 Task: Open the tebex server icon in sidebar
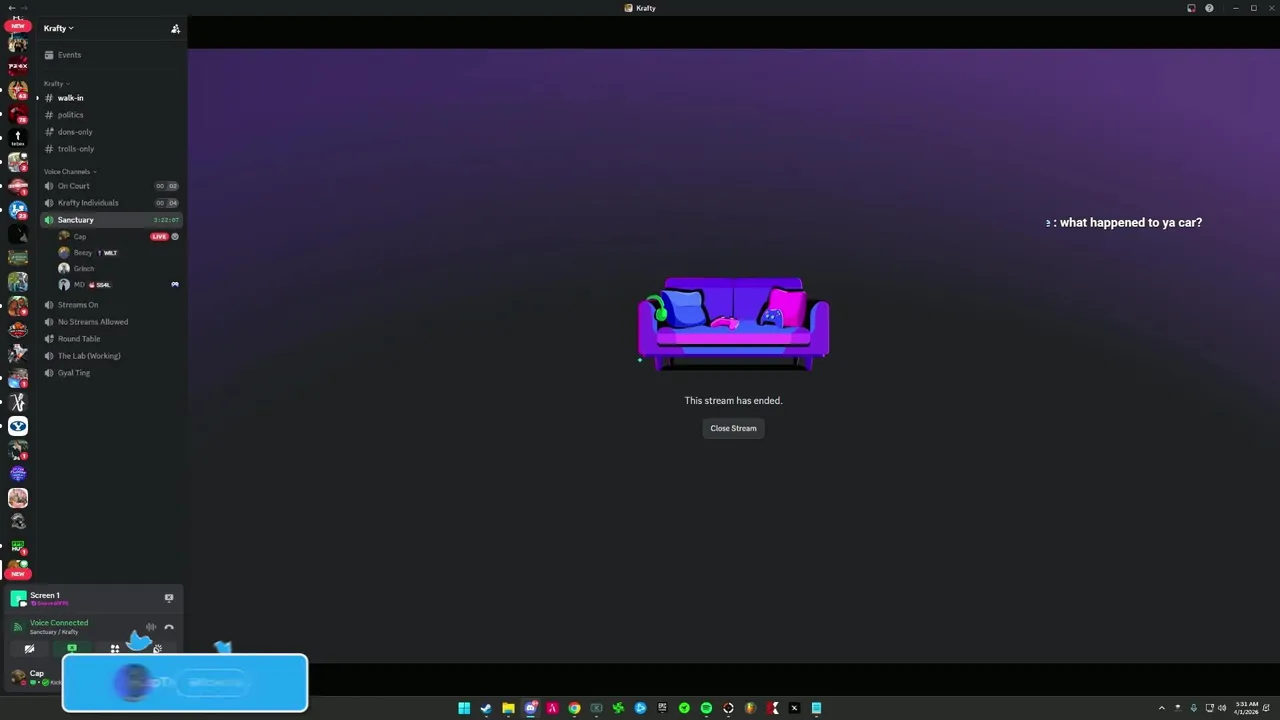18,138
